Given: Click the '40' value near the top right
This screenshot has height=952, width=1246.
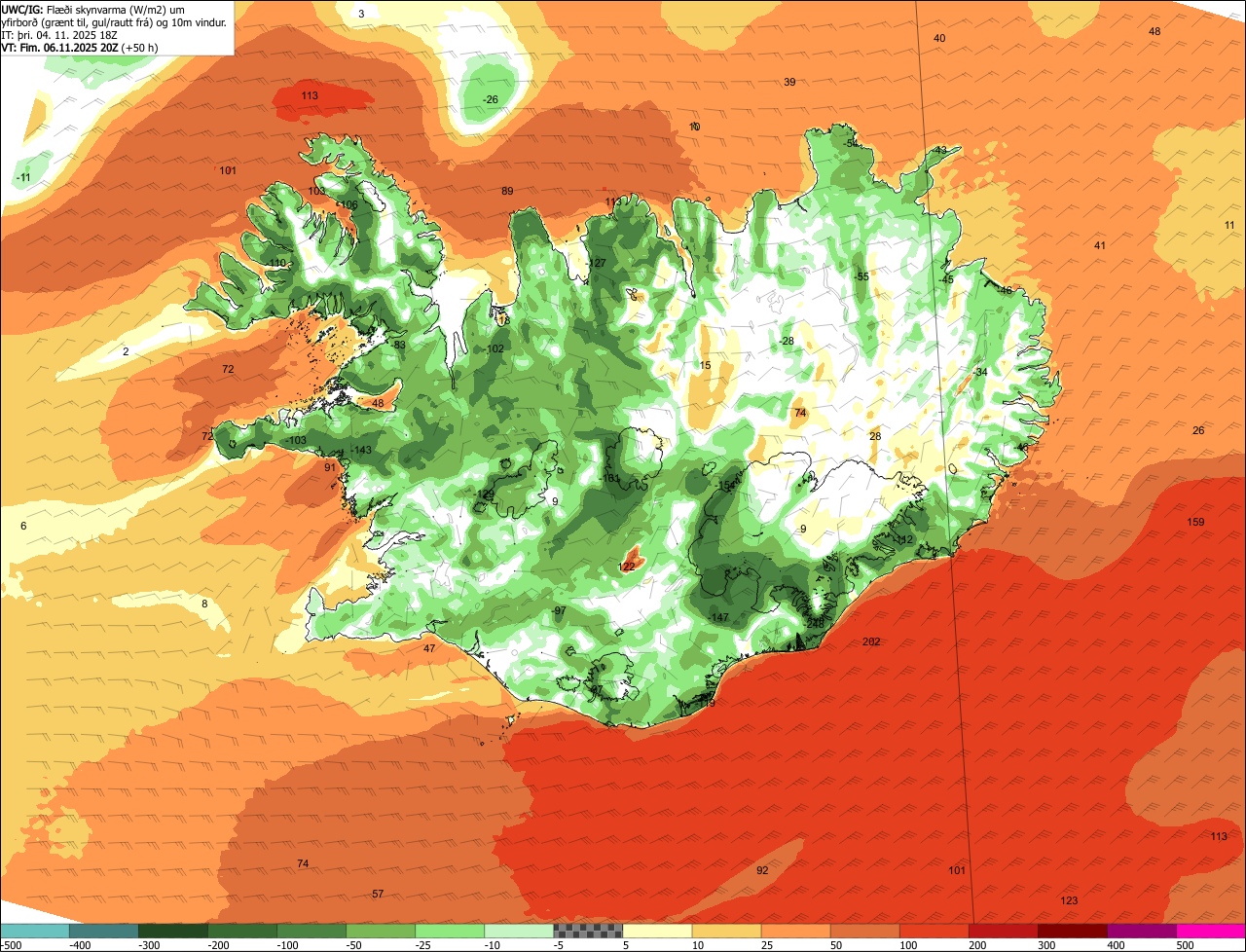Looking at the screenshot, I should pos(939,39).
